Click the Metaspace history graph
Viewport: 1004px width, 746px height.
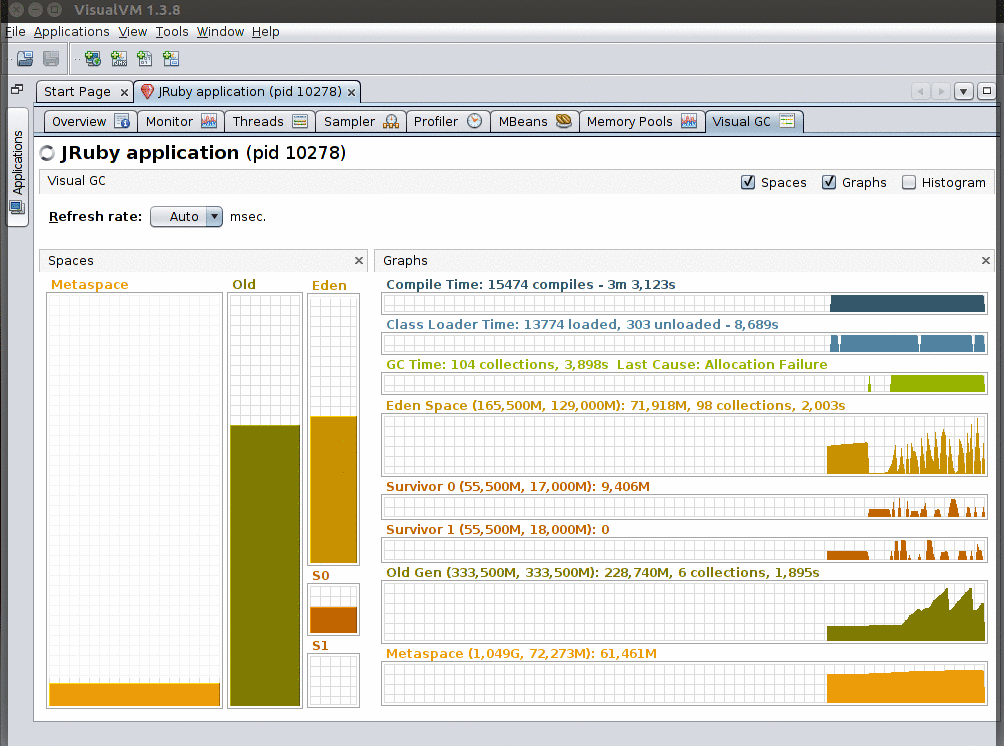pos(684,683)
